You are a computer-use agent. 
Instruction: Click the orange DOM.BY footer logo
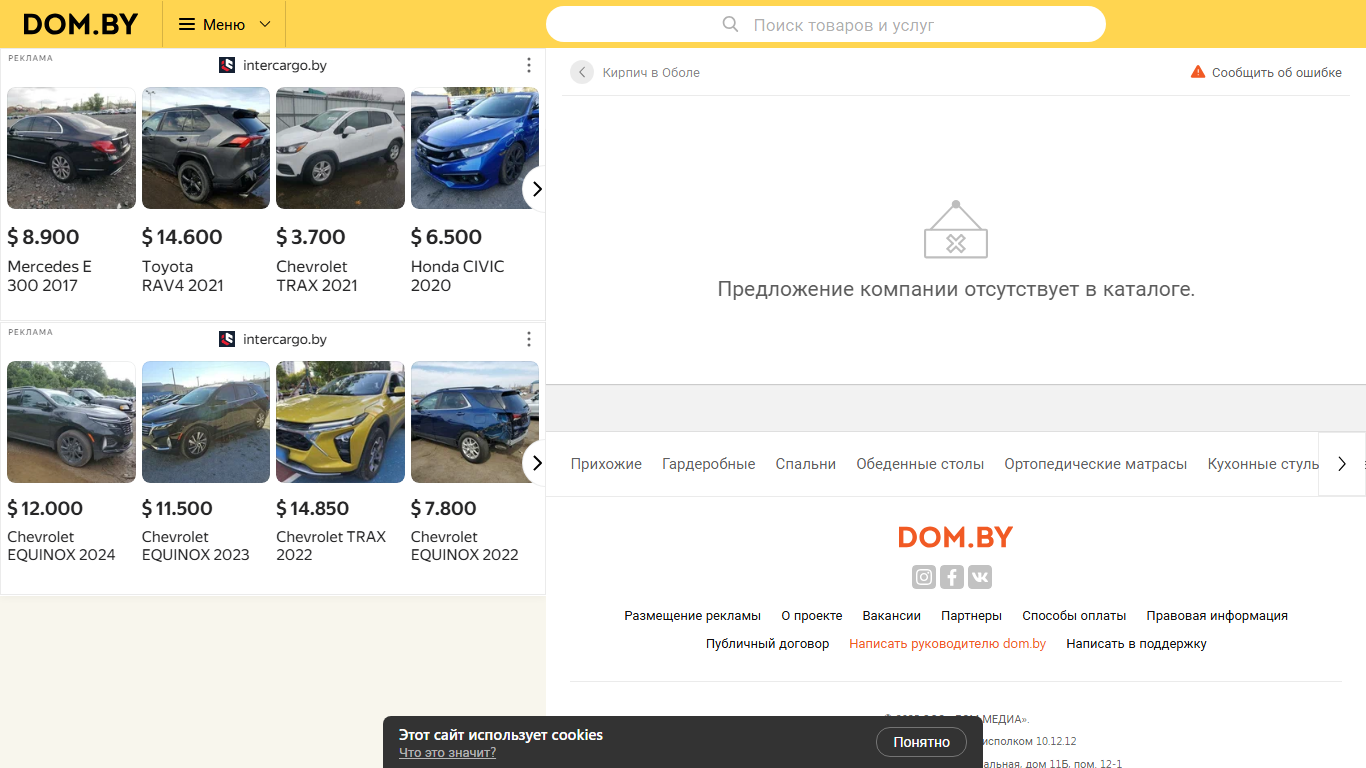[x=956, y=537]
